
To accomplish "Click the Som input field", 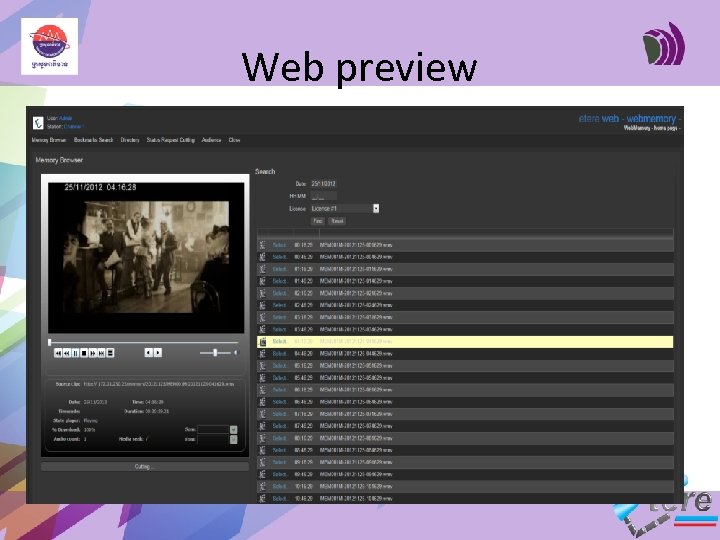I will pyautogui.click(x=213, y=429).
